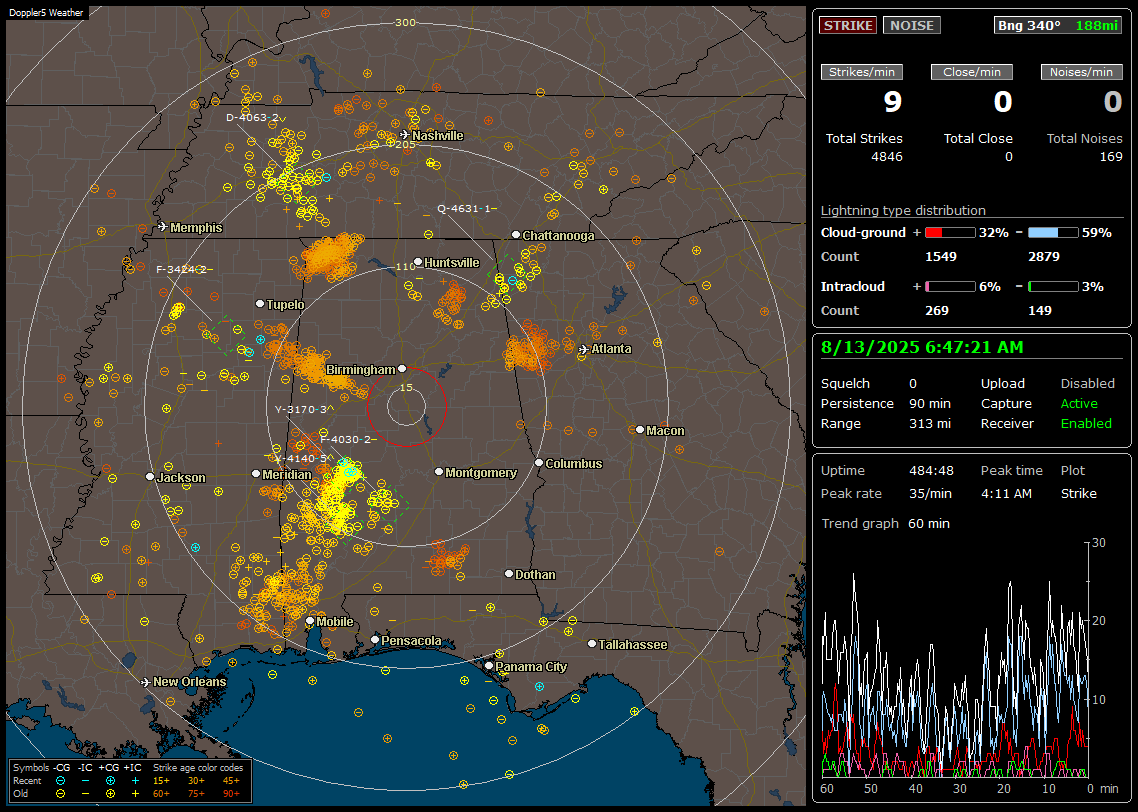Click the Close/min button
Image resolution: width=1138 pixels, height=812 pixels.
click(972, 72)
